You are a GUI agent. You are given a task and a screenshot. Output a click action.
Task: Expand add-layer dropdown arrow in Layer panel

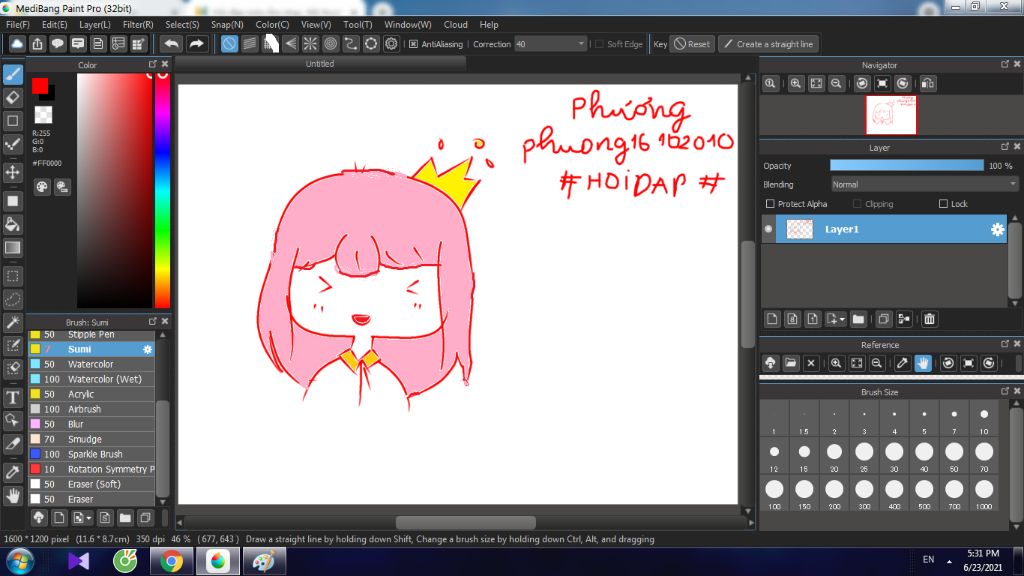tap(842, 319)
